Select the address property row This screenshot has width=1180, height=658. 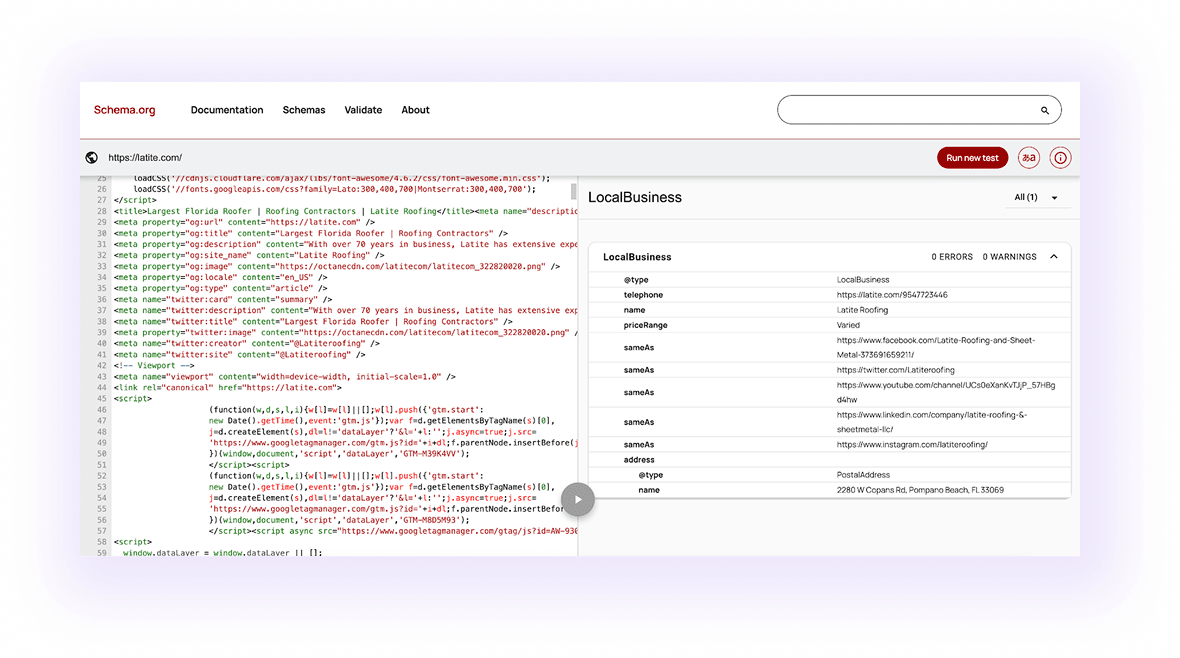coord(829,460)
